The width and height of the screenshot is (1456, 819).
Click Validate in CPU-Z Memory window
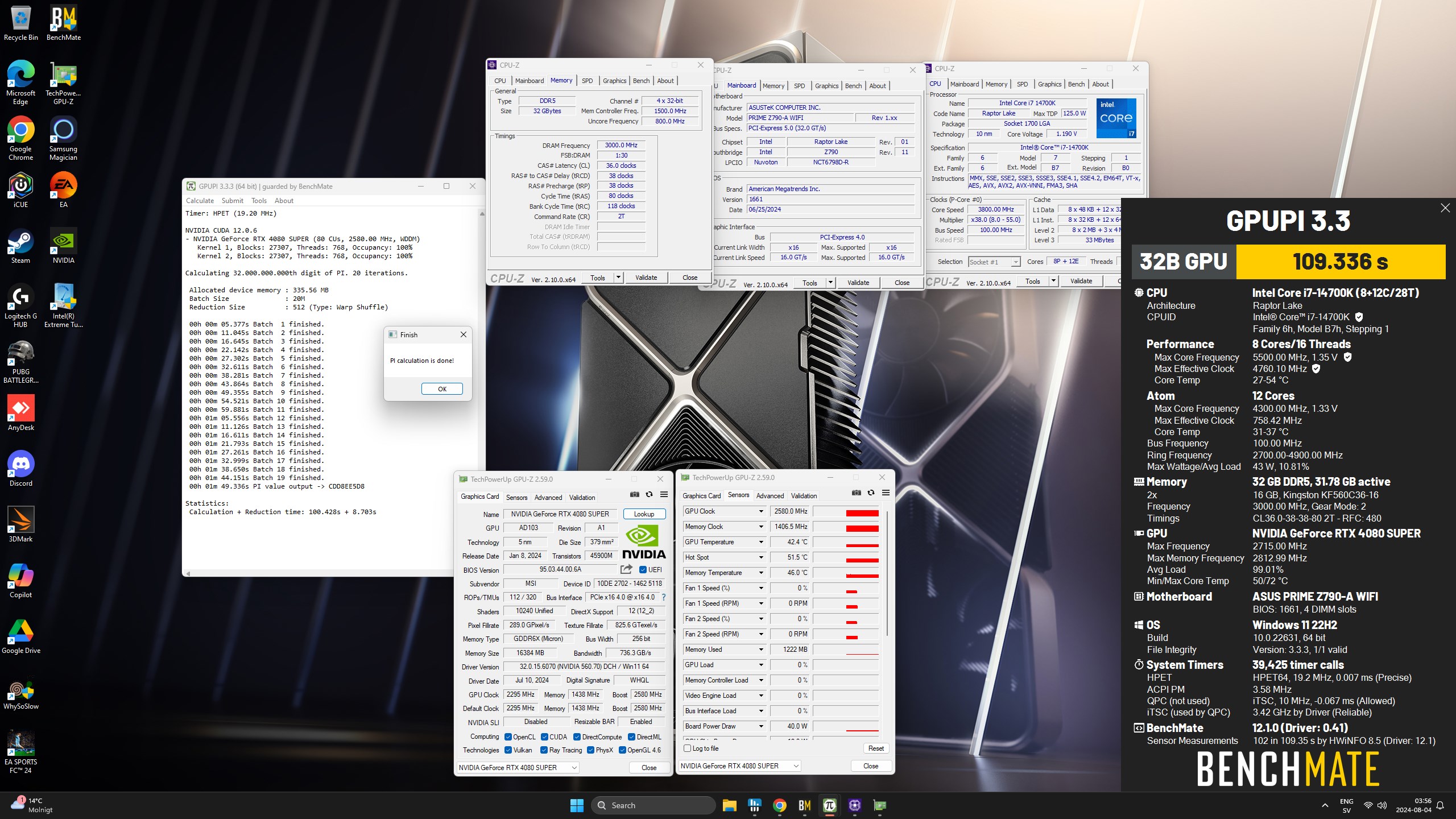(646, 278)
